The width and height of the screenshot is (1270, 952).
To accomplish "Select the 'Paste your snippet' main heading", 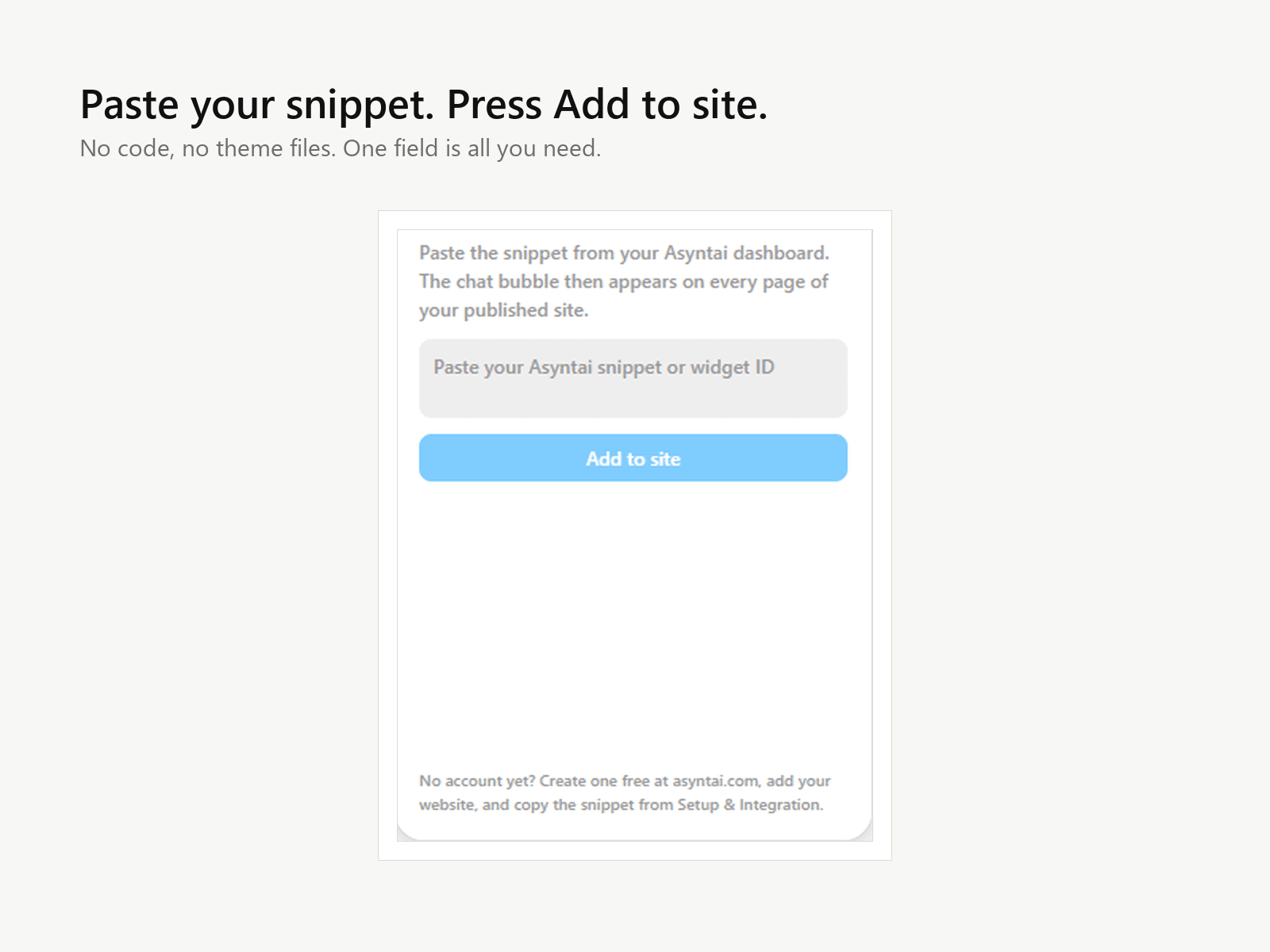I will (424, 105).
